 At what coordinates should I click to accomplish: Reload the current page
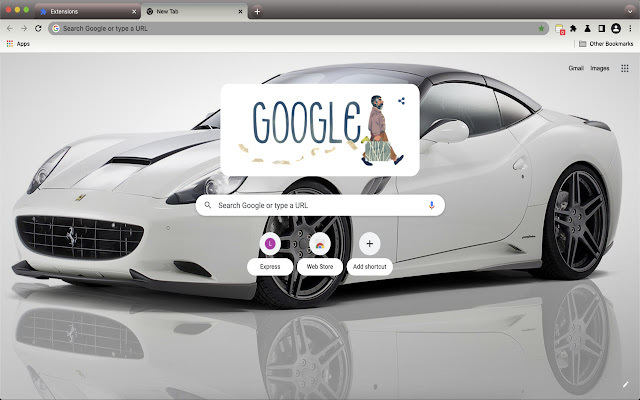pyautogui.click(x=38, y=29)
